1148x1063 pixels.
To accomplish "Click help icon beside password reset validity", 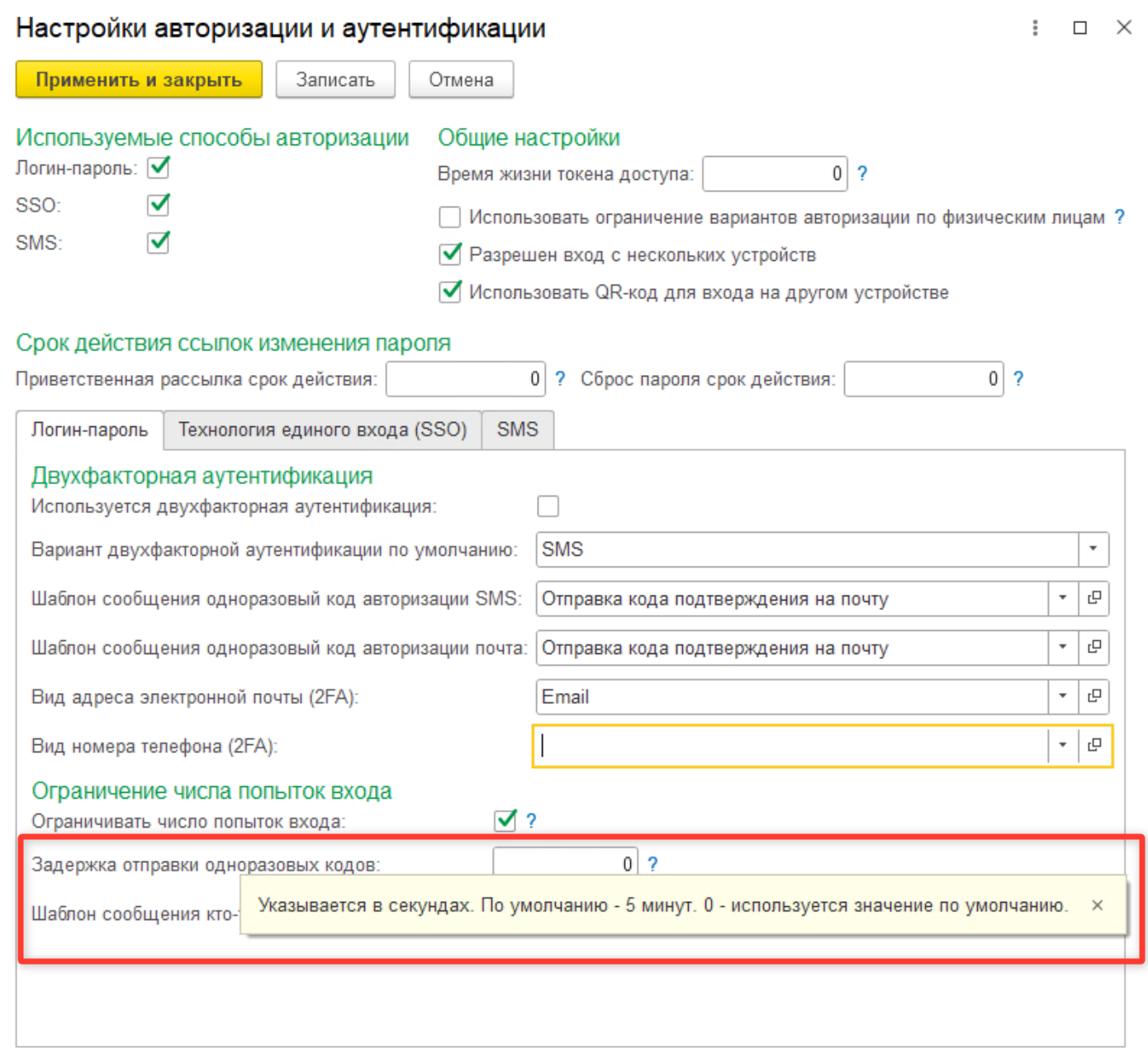I will point(1018,379).
